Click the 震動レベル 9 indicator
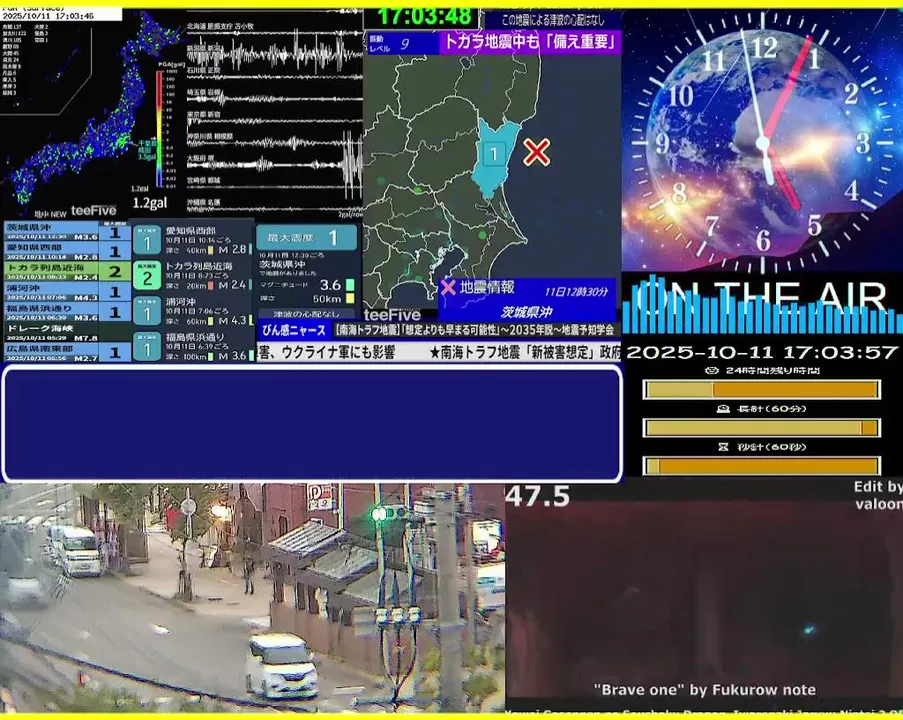Screen dimensions: 903x720 coord(401,44)
